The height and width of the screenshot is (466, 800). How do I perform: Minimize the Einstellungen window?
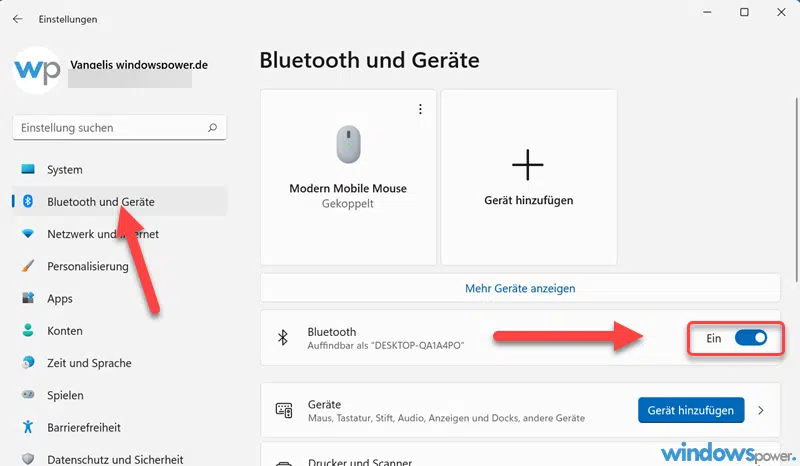point(707,12)
